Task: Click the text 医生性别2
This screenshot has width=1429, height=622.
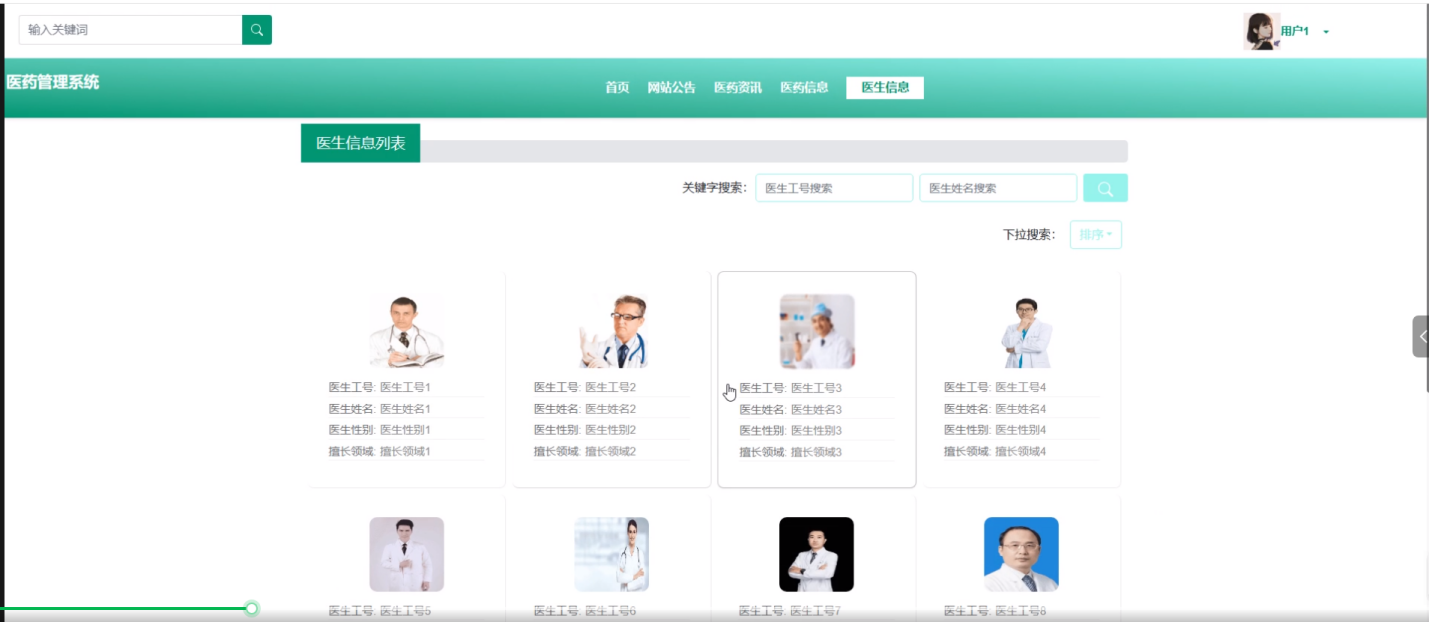Action: 611,430
